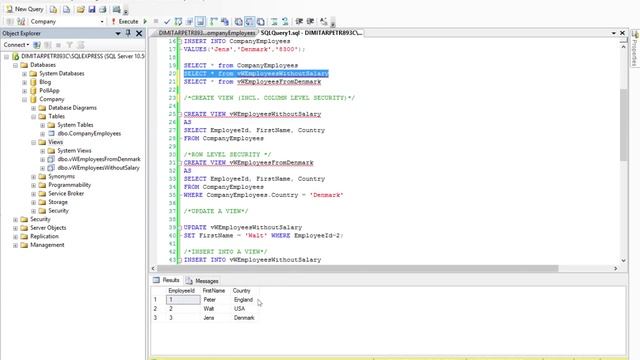Click the Cancel Executing Query stop icon
This screenshot has height=360, width=640.
156,21
